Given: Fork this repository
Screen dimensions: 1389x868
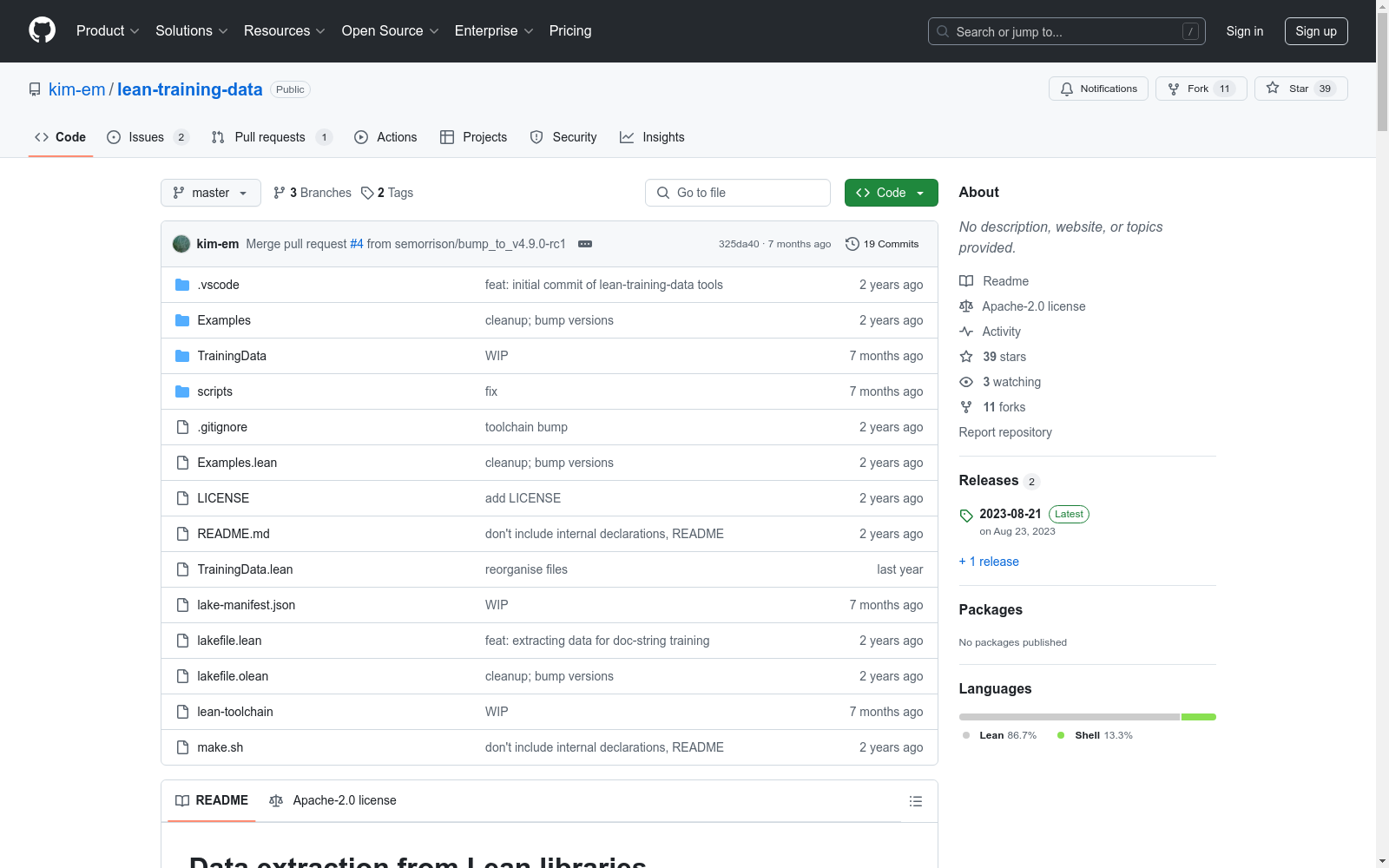Looking at the screenshot, I should tap(1201, 89).
